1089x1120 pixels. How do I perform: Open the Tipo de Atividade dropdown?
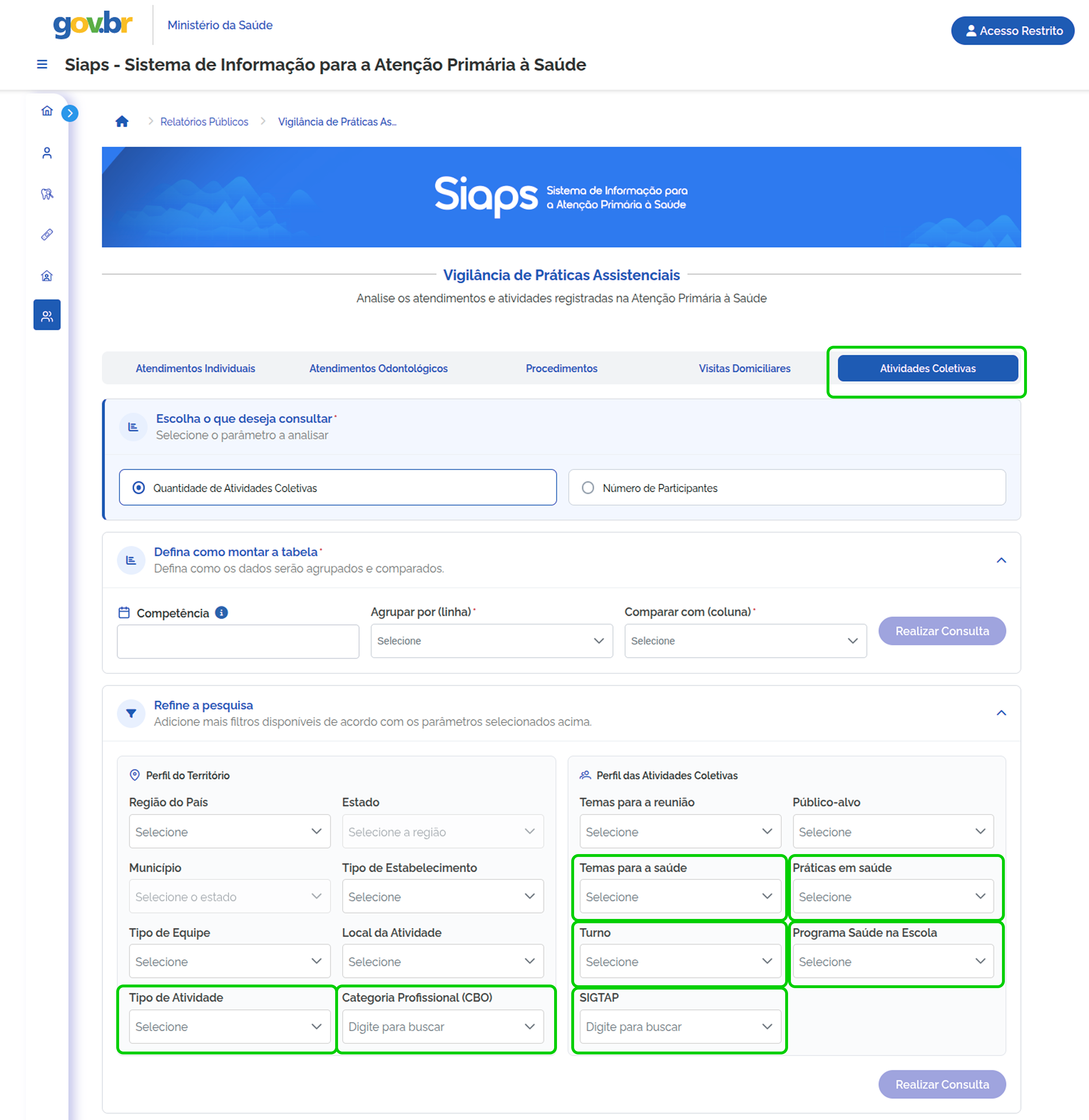pyautogui.click(x=229, y=1027)
